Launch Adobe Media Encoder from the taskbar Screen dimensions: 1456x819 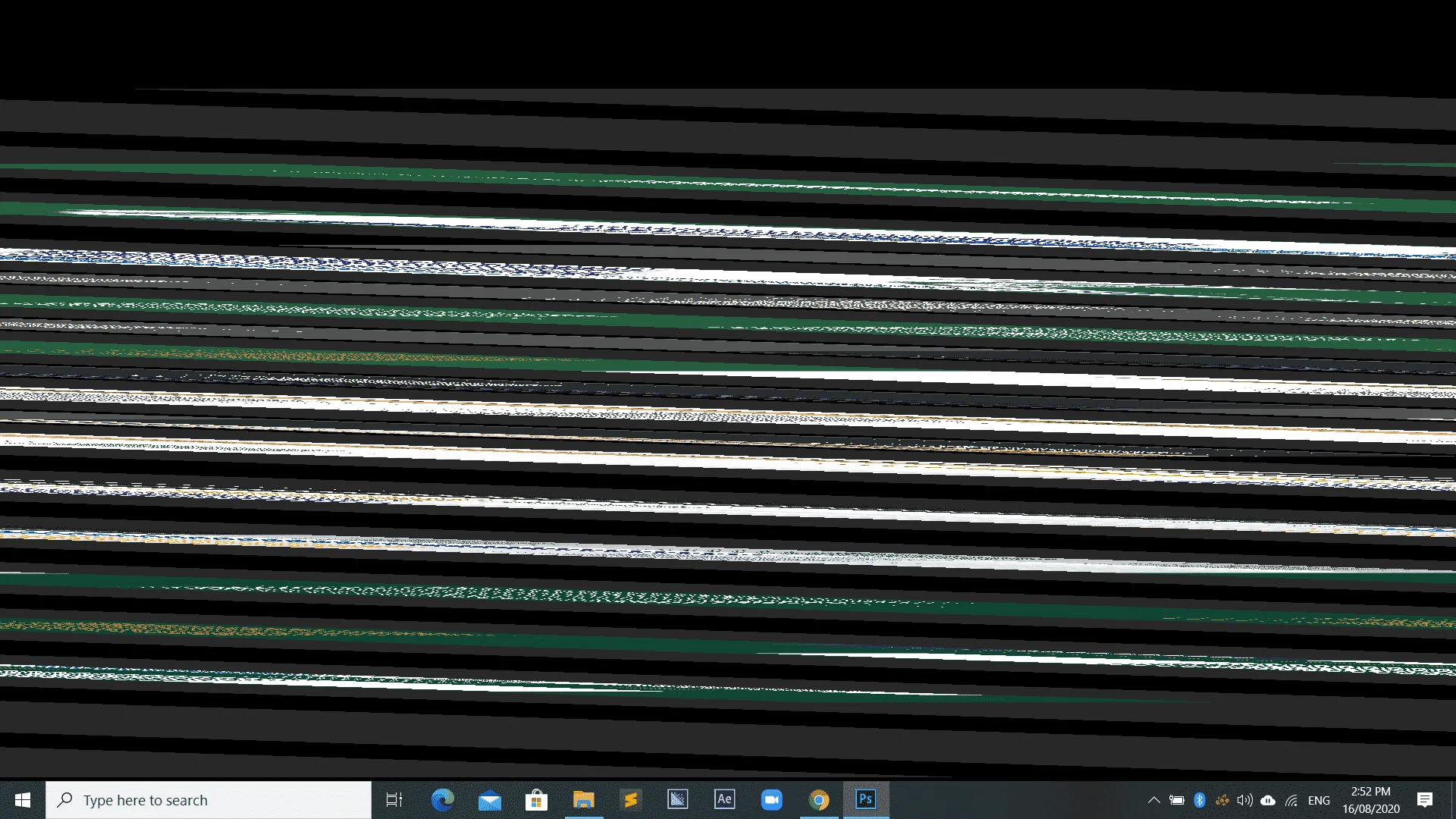point(678,800)
